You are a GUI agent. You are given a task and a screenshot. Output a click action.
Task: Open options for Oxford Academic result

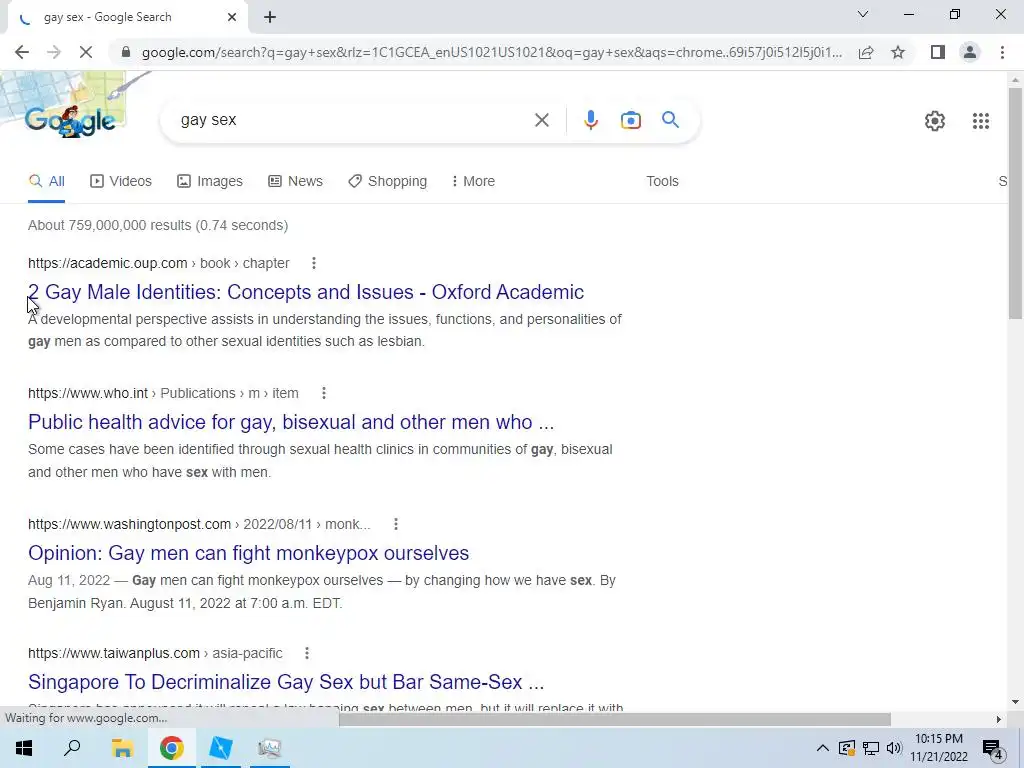tap(313, 263)
